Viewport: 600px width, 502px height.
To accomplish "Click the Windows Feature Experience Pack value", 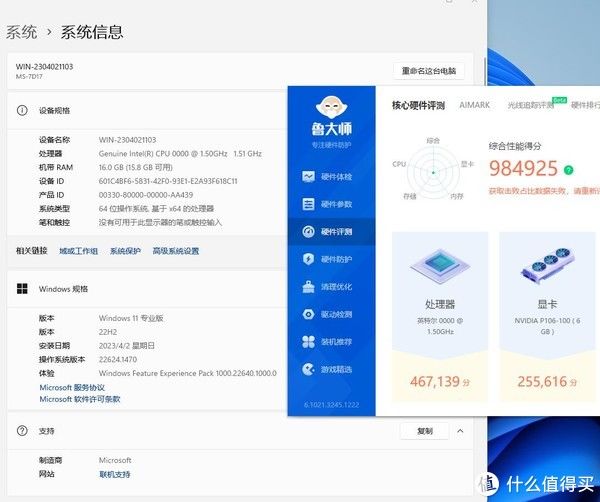I will [188, 373].
